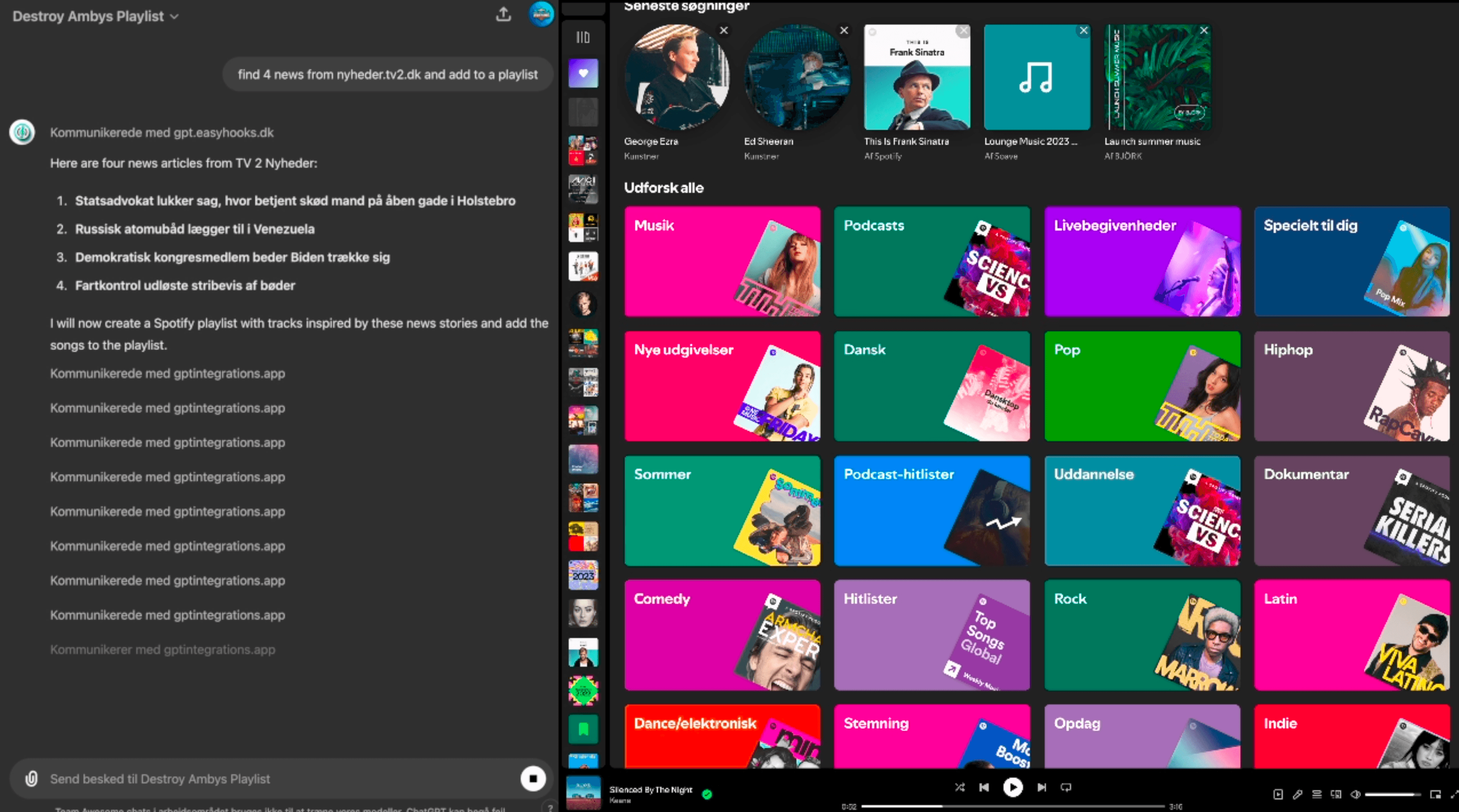The width and height of the screenshot is (1459, 812).
Task: Click the 'Russisk atomubåd lægger til i Venezuela' headline
Action: (x=195, y=229)
